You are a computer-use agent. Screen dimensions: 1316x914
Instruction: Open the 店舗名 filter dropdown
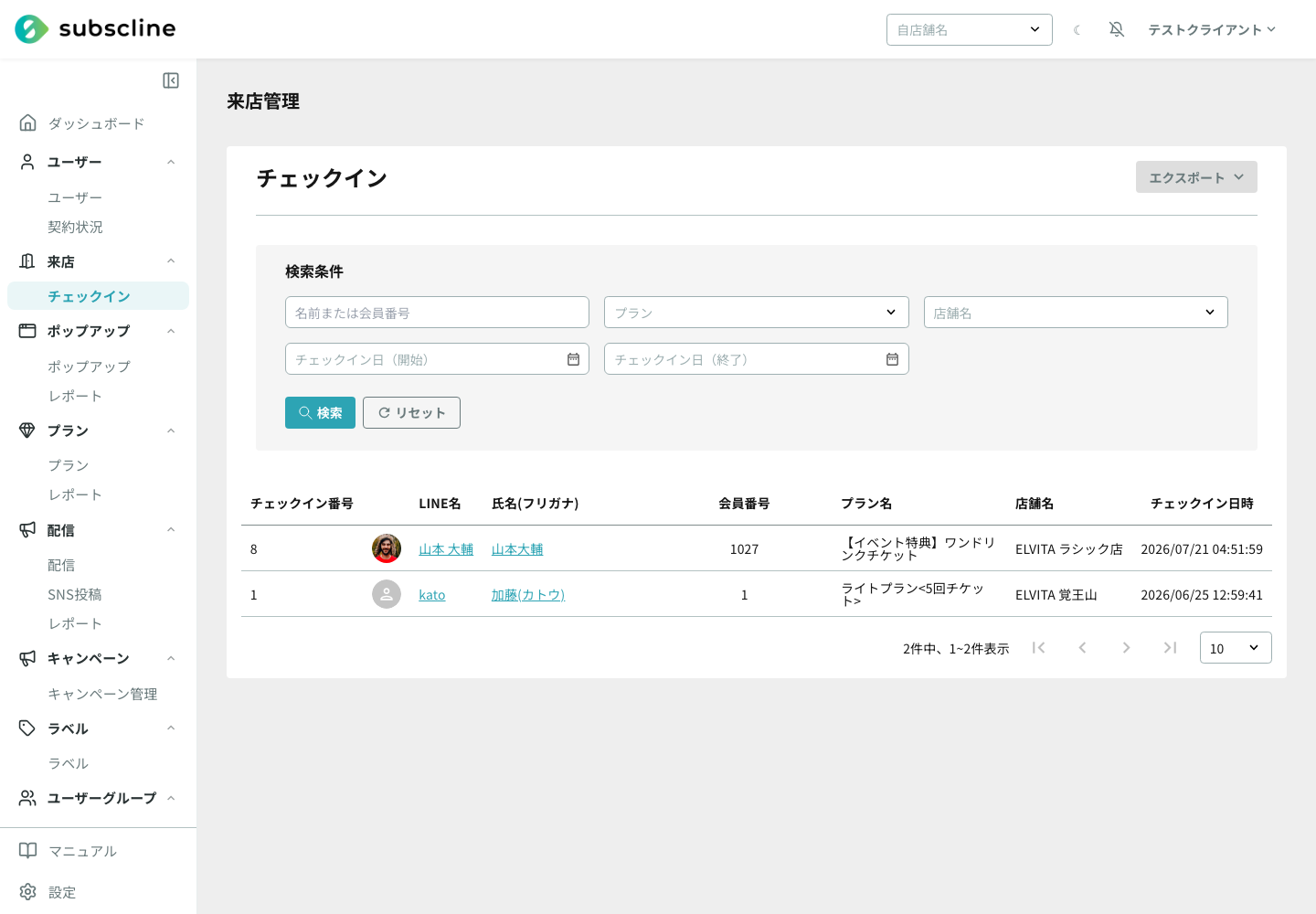pyautogui.click(x=1076, y=313)
